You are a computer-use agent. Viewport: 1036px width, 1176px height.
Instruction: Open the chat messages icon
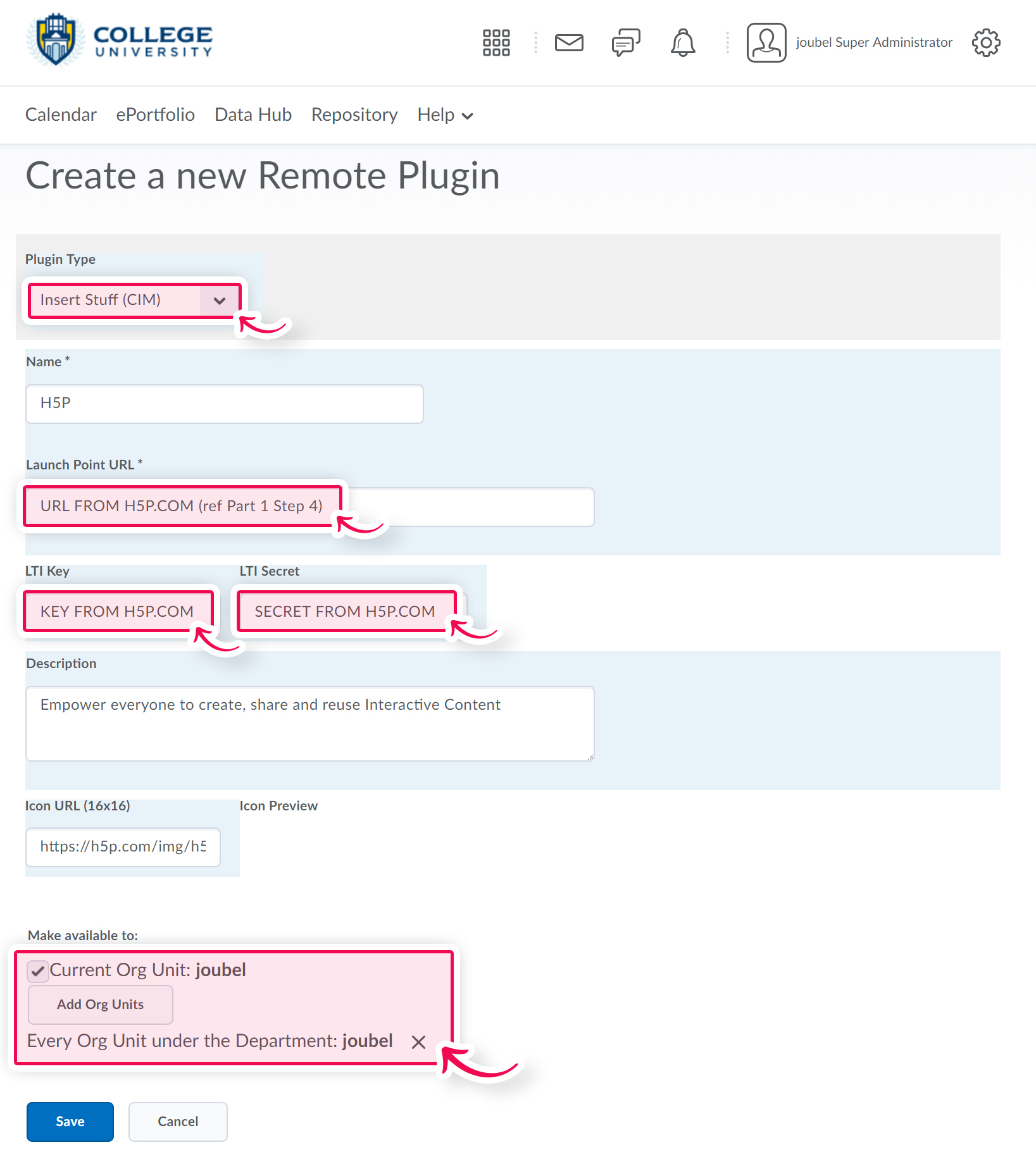point(625,42)
